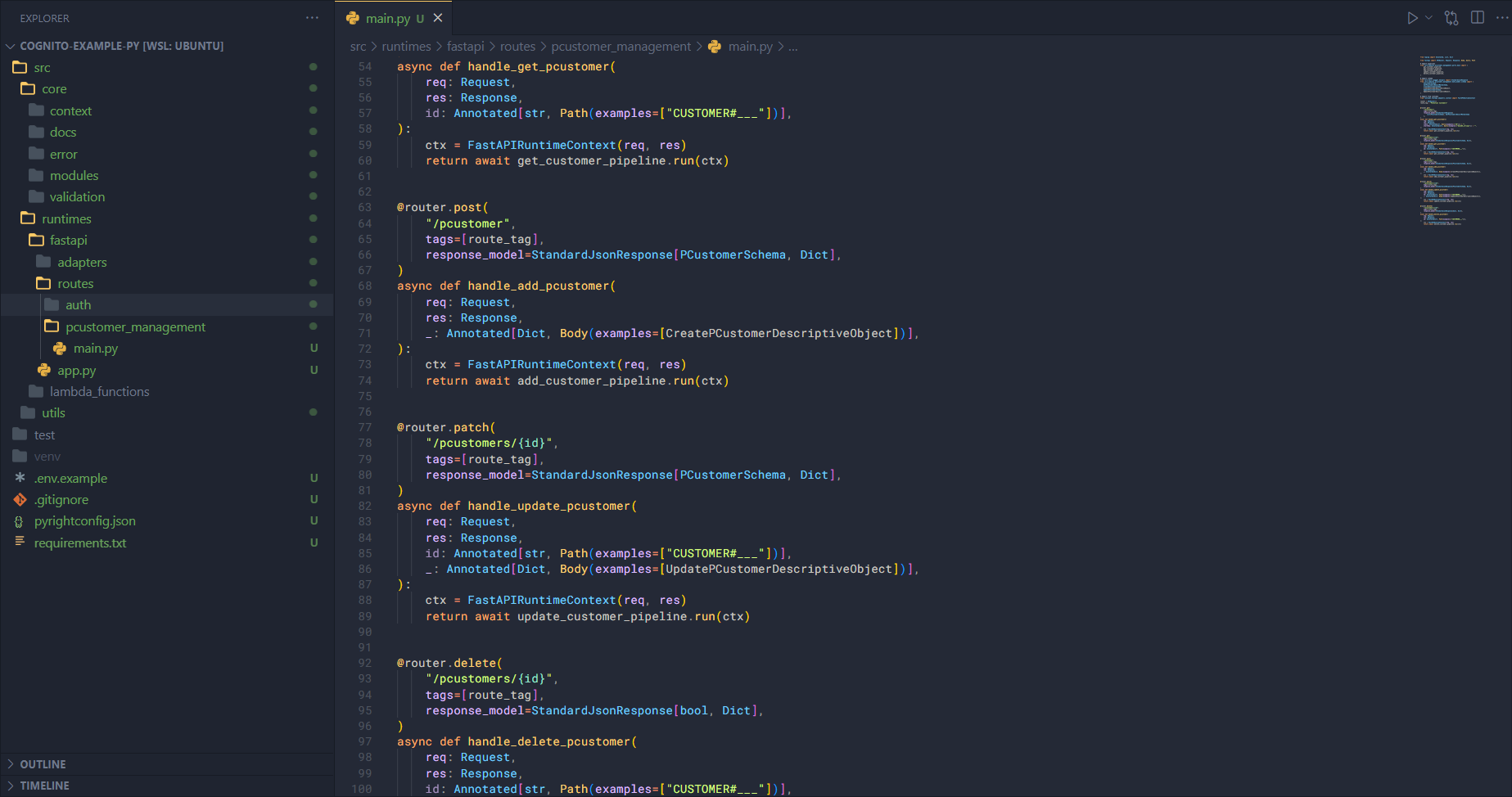Click the Run Python File play icon
Viewport: 1512px width, 797px height.
(x=1412, y=18)
